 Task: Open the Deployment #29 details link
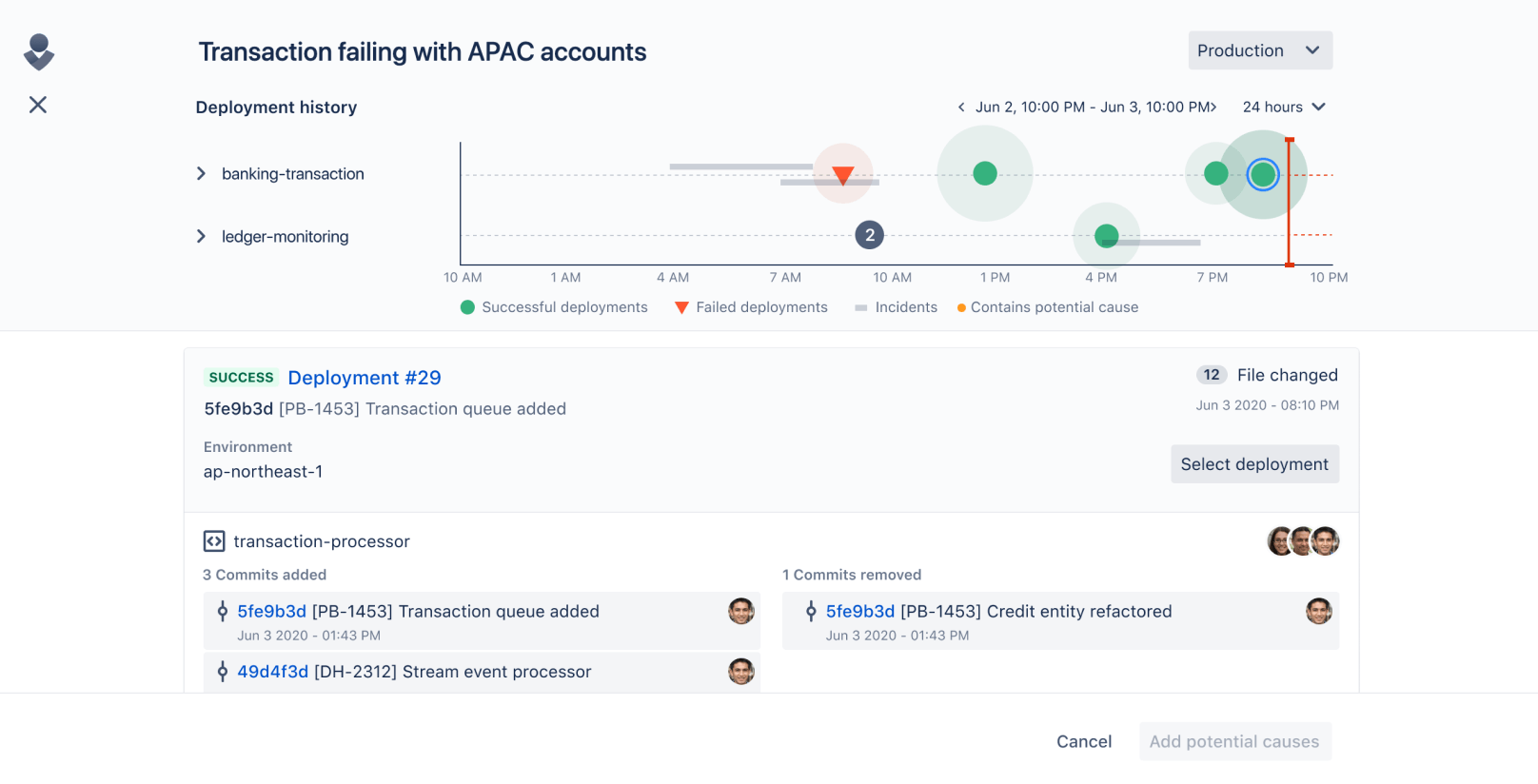point(365,378)
